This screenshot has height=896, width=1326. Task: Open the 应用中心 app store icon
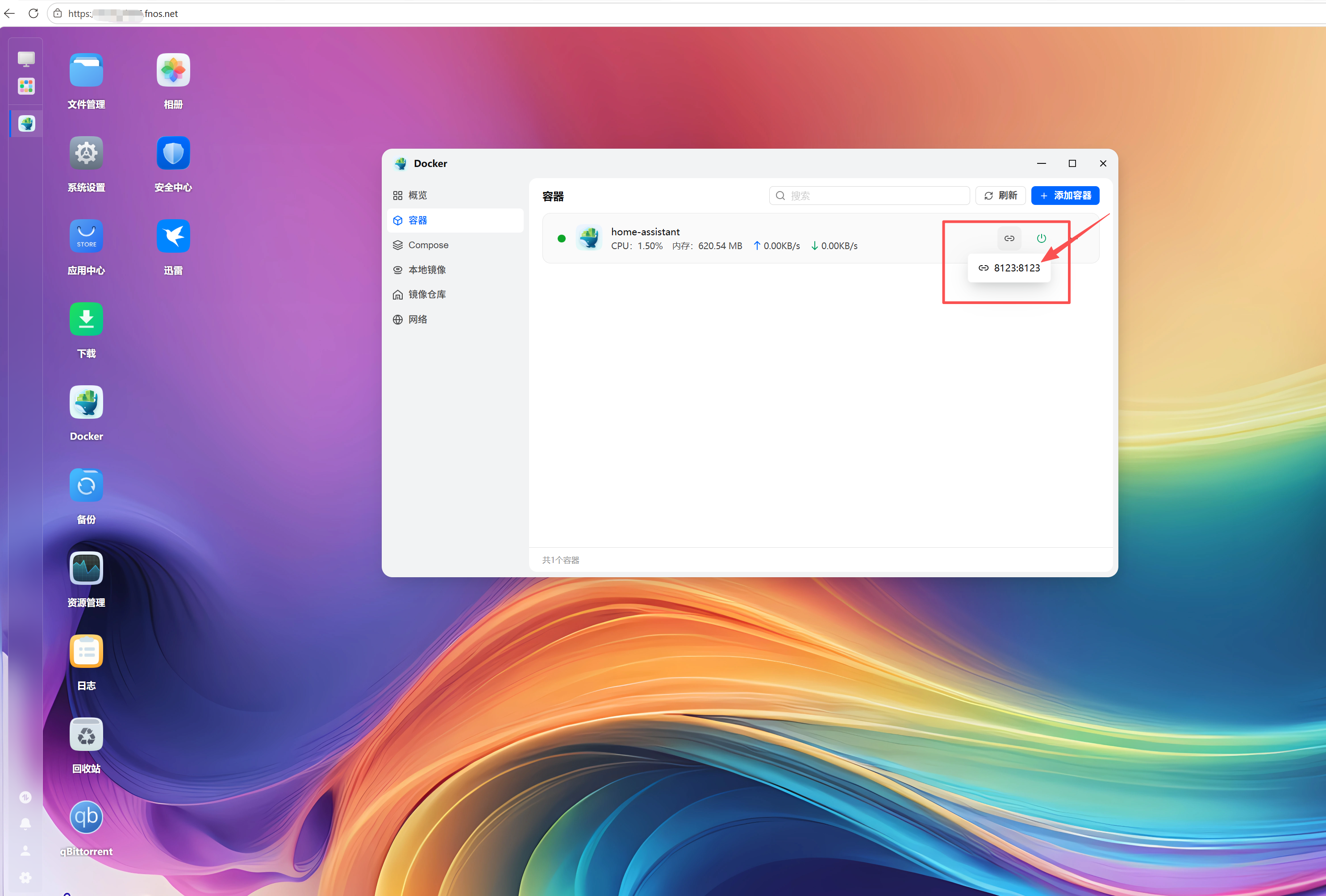(x=86, y=236)
